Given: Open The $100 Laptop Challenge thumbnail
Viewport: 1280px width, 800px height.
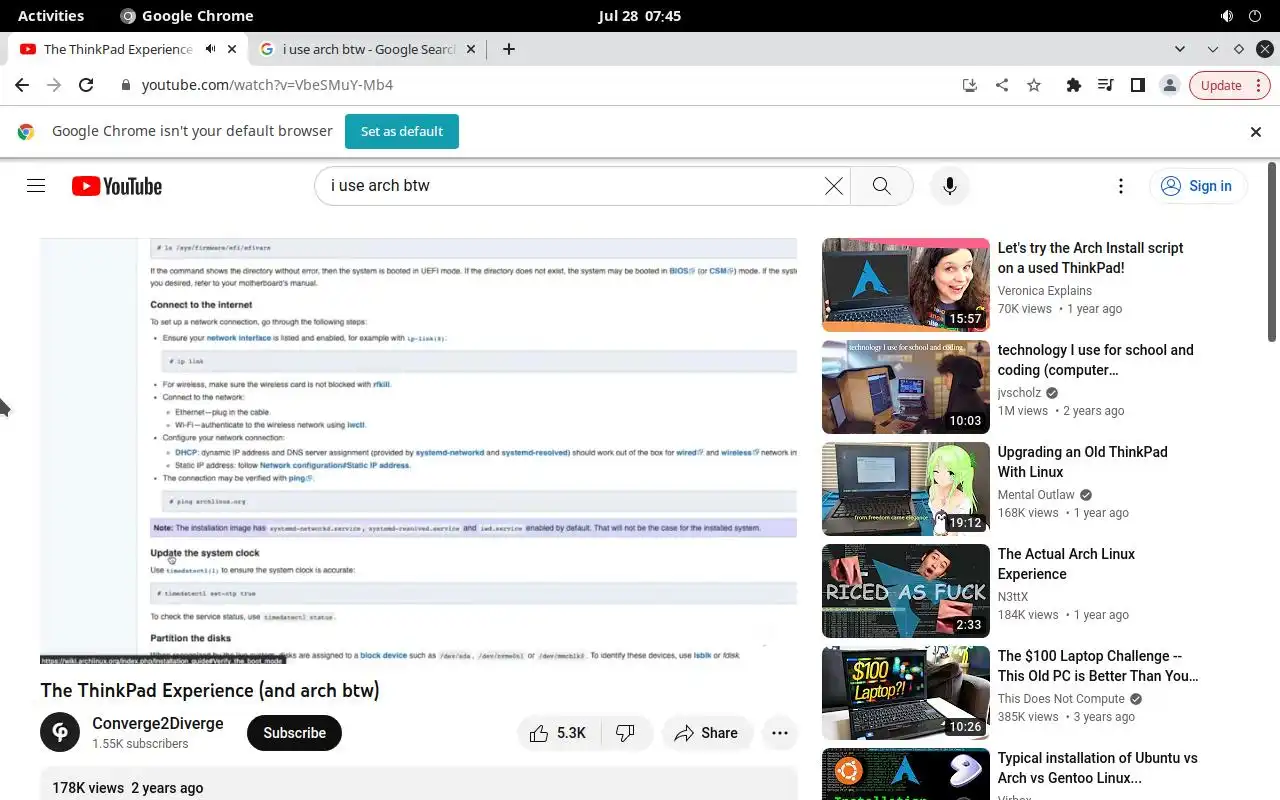Looking at the screenshot, I should point(906,693).
